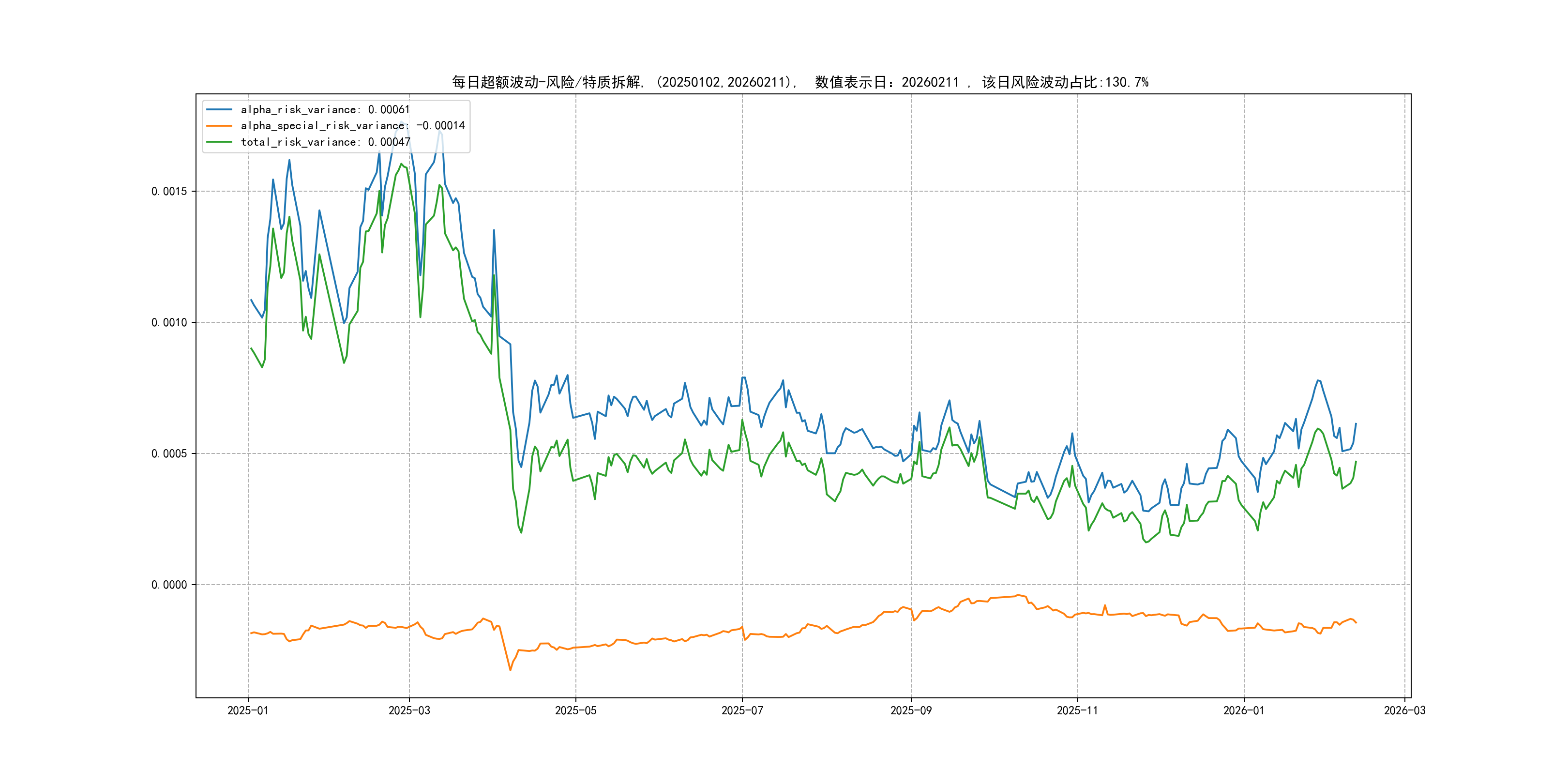This screenshot has height=784, width=1568.
Task: Click the 0.0010 y-axis tick label
Action: click(x=169, y=323)
